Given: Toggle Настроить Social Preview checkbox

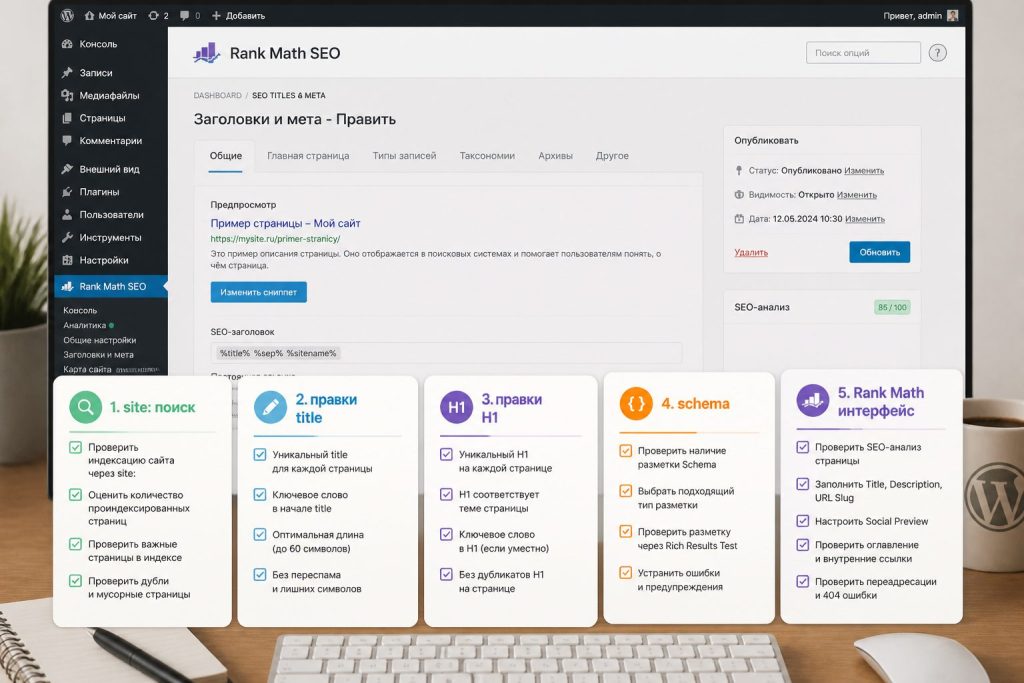Looking at the screenshot, I should click(803, 521).
